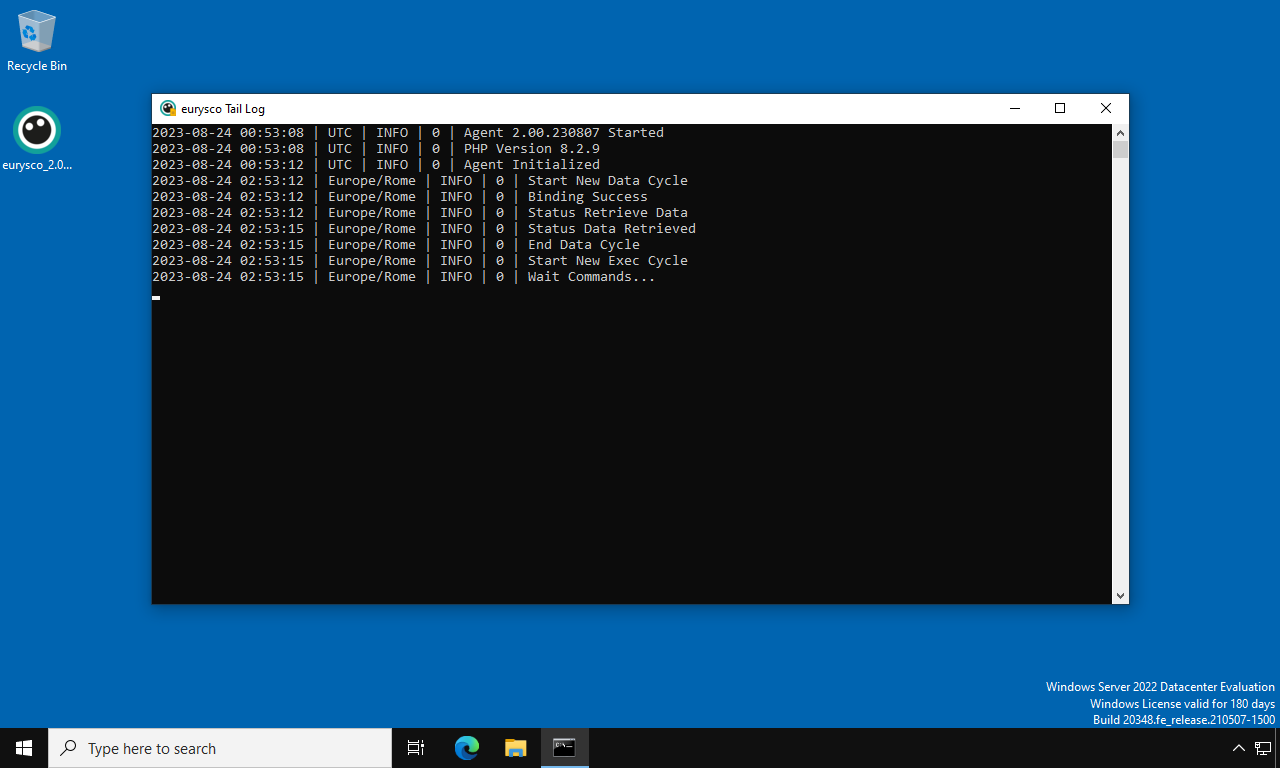The width and height of the screenshot is (1280, 768).
Task: Click the 'End Data Cycle' log line
Action: point(396,244)
